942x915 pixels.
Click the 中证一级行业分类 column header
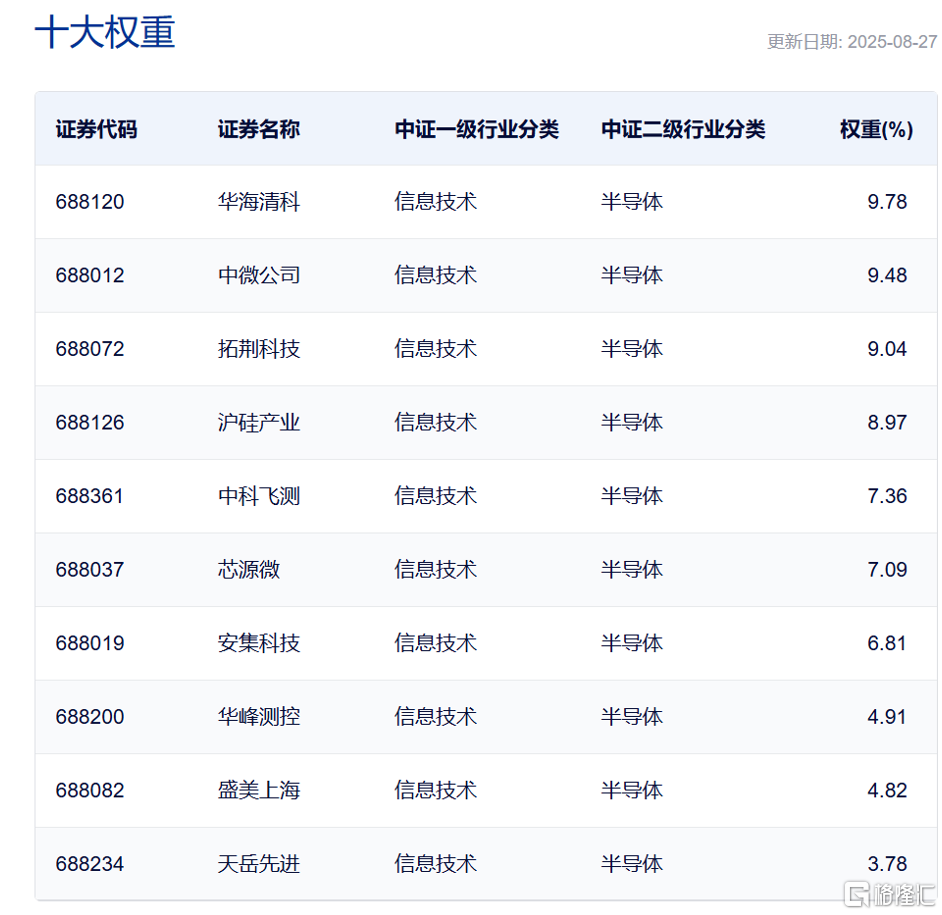coord(476,129)
